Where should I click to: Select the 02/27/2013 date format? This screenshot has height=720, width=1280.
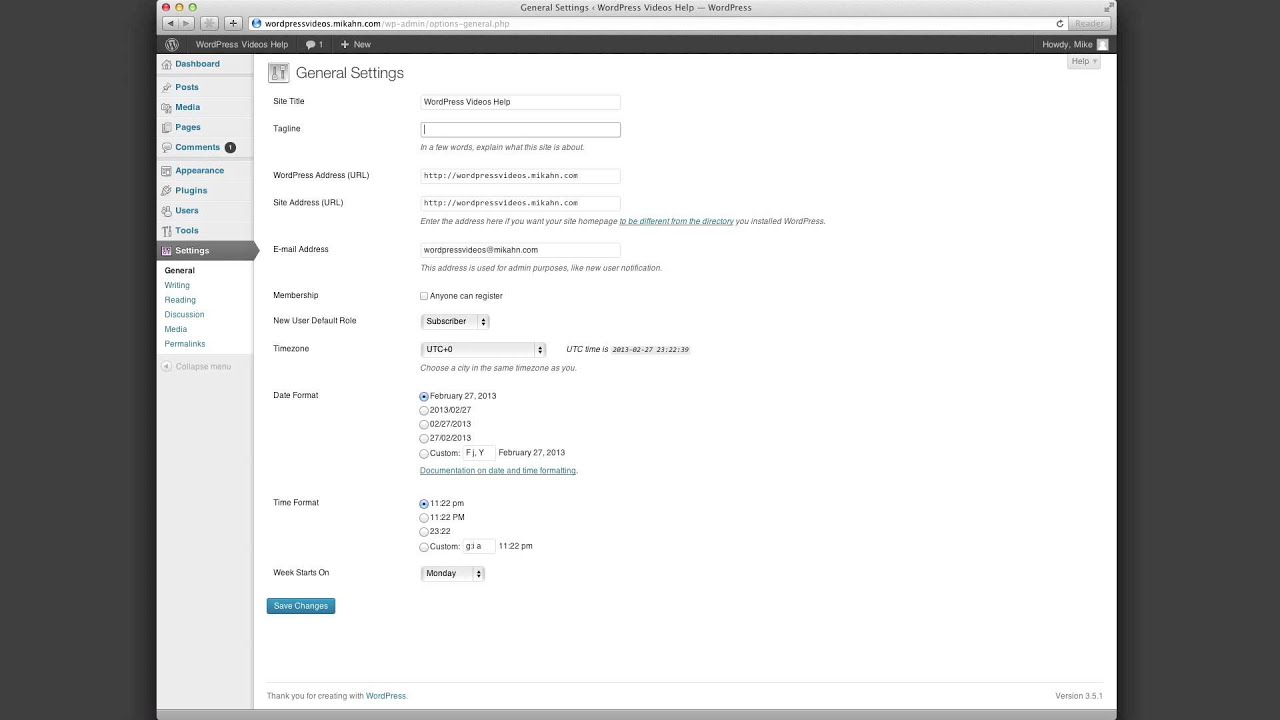pyautogui.click(x=424, y=424)
